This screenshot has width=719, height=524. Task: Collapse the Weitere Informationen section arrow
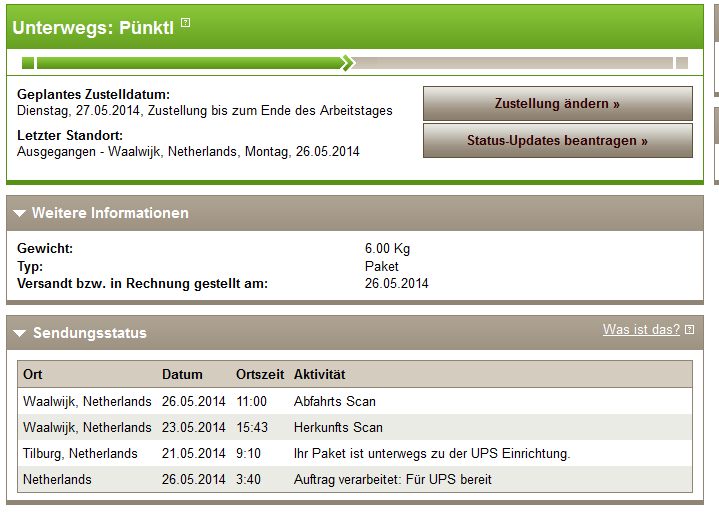pos(20,213)
